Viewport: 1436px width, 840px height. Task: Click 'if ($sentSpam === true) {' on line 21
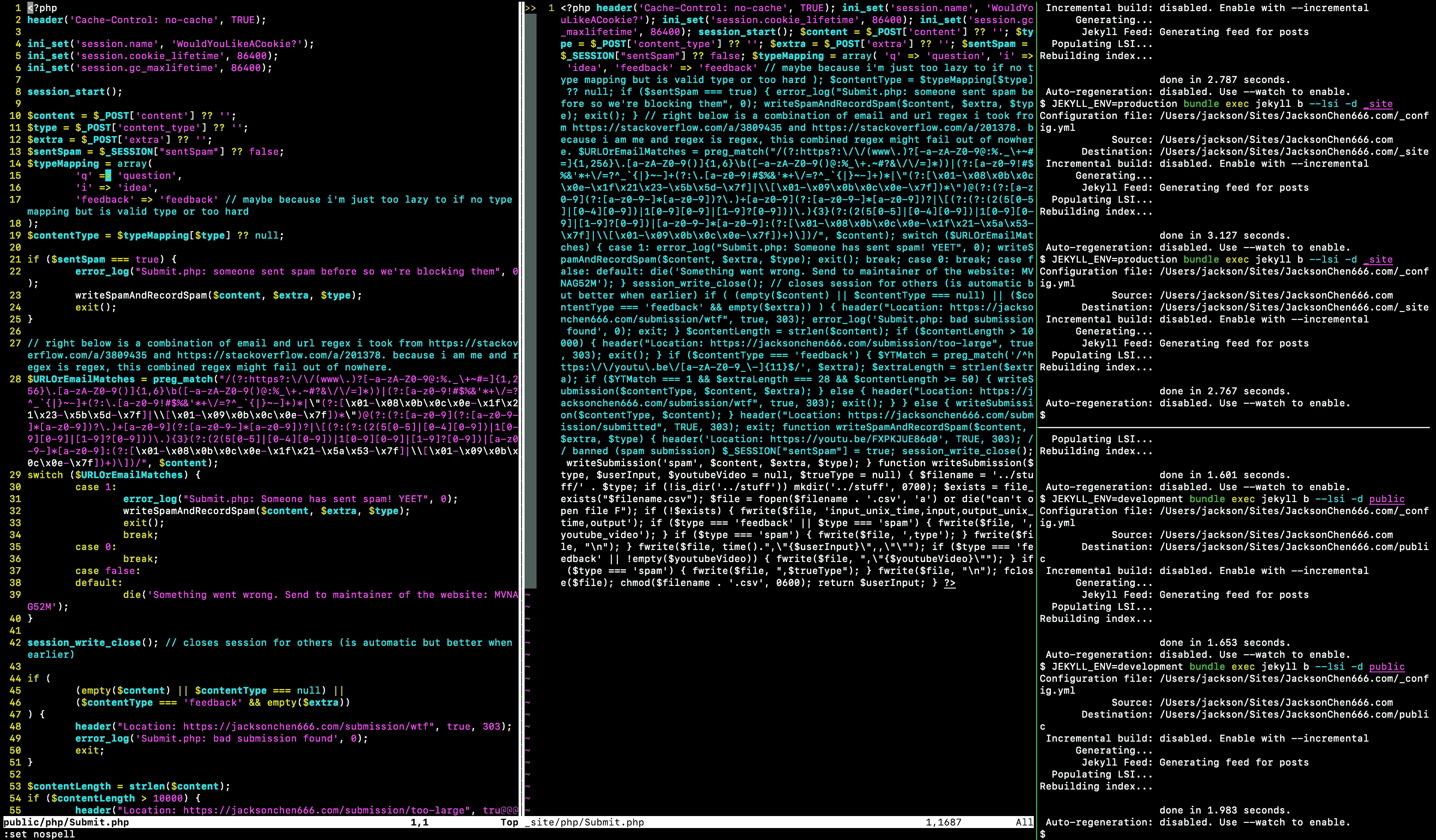[102, 259]
